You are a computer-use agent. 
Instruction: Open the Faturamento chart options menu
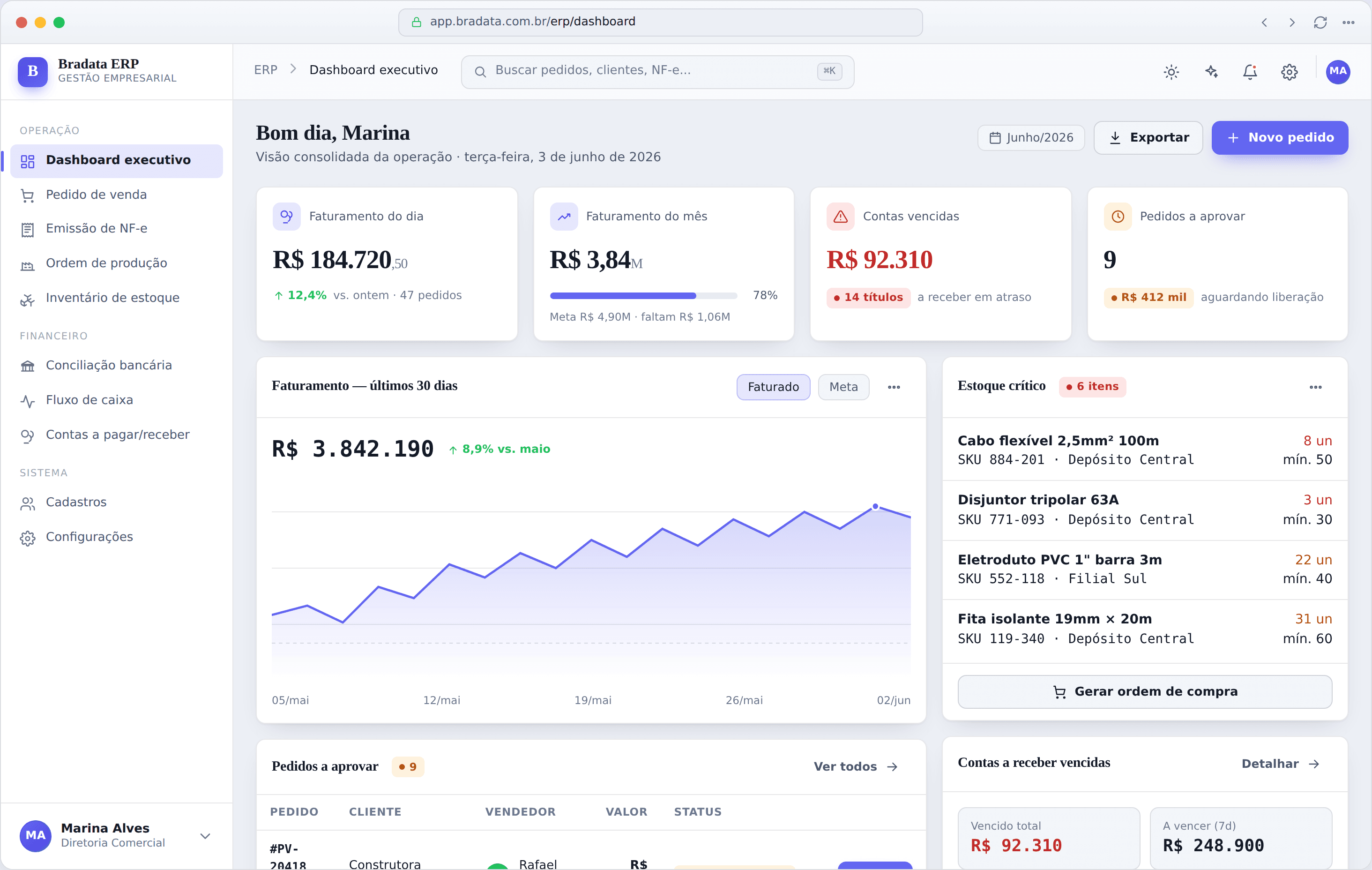[x=894, y=387]
